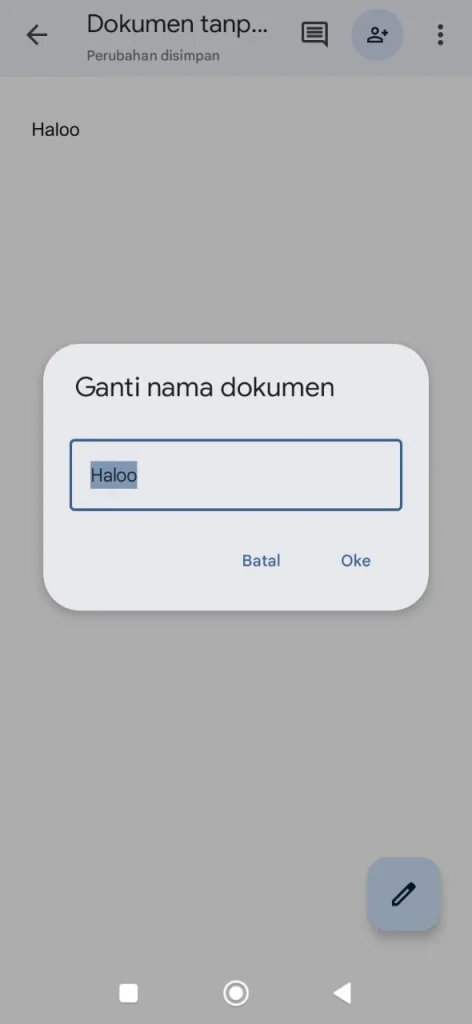Click the "Haloo" text in document body
This screenshot has width=472, height=1024.
(55, 130)
